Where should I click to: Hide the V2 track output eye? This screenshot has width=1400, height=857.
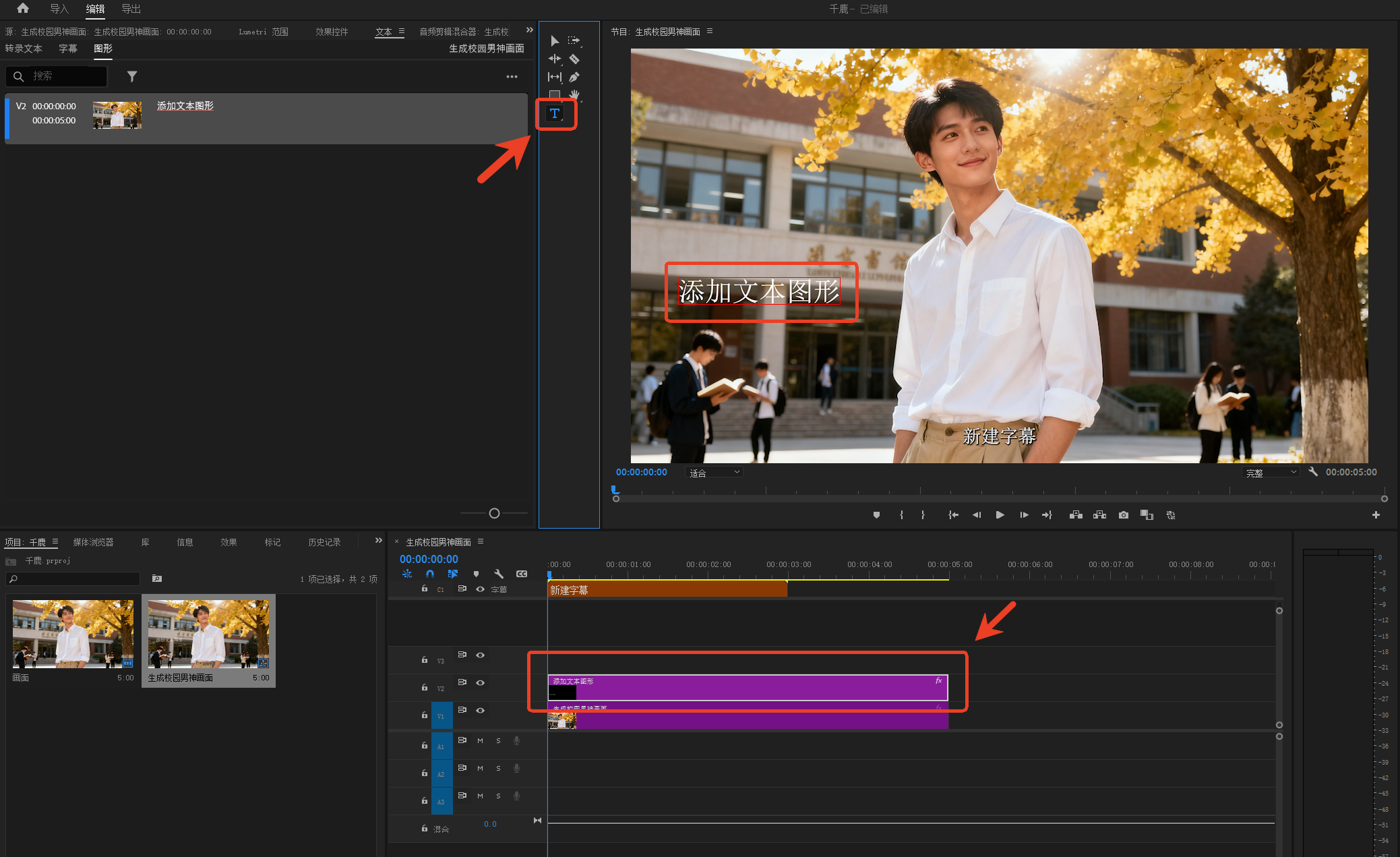pyautogui.click(x=481, y=683)
